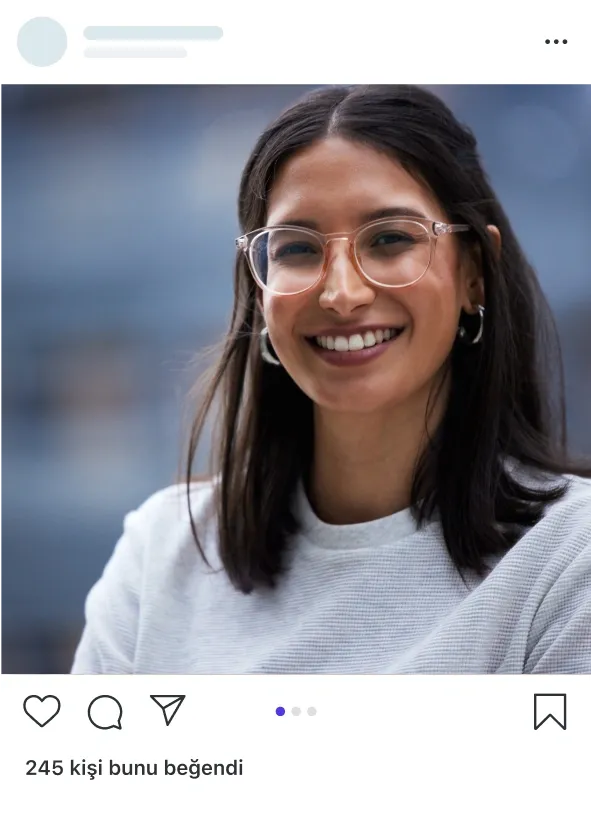Switch to the second carousel dot
This screenshot has width=591, height=820.
click(x=296, y=711)
